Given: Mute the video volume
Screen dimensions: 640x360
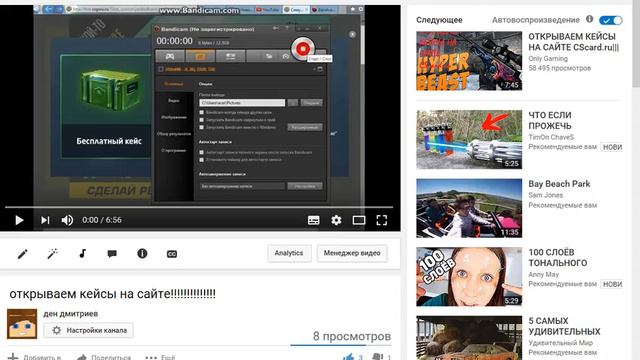Looking at the screenshot, I should tap(67, 220).
